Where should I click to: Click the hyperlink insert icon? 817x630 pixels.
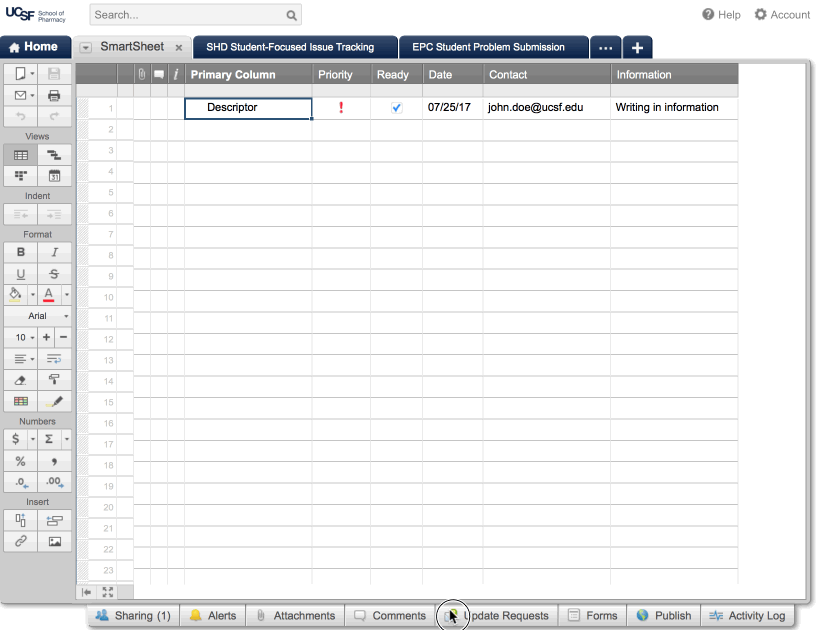(21, 541)
